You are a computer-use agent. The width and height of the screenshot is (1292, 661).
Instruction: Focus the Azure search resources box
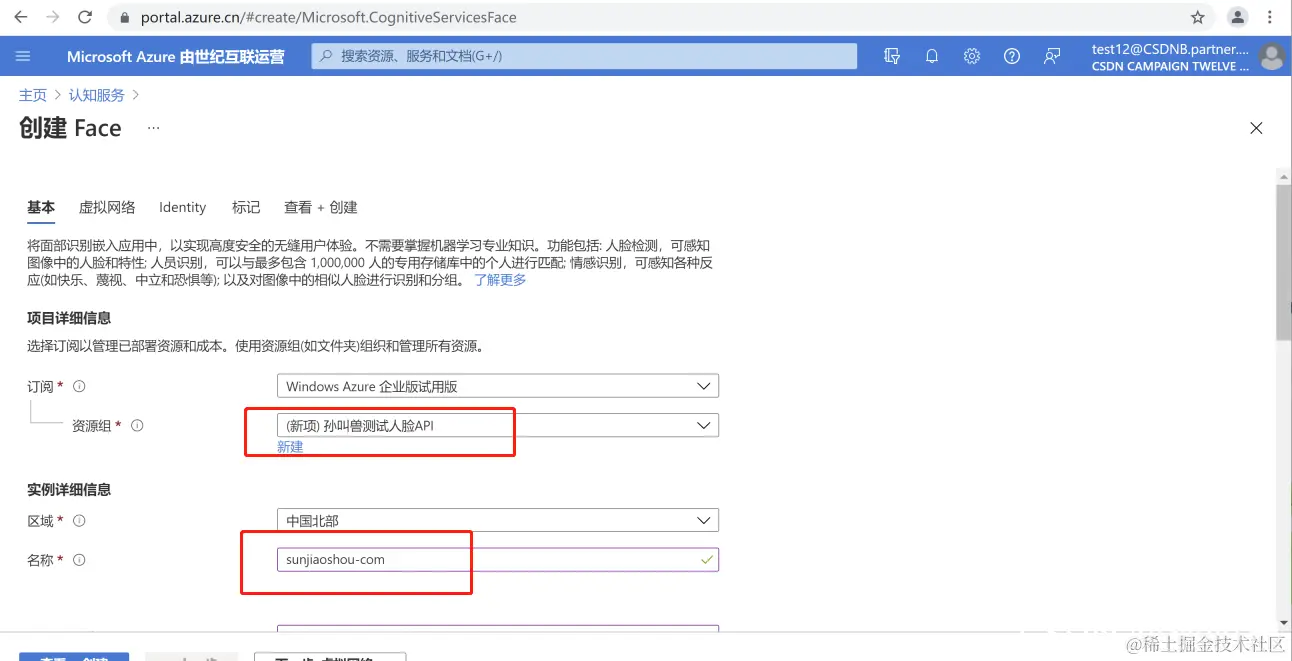(584, 56)
